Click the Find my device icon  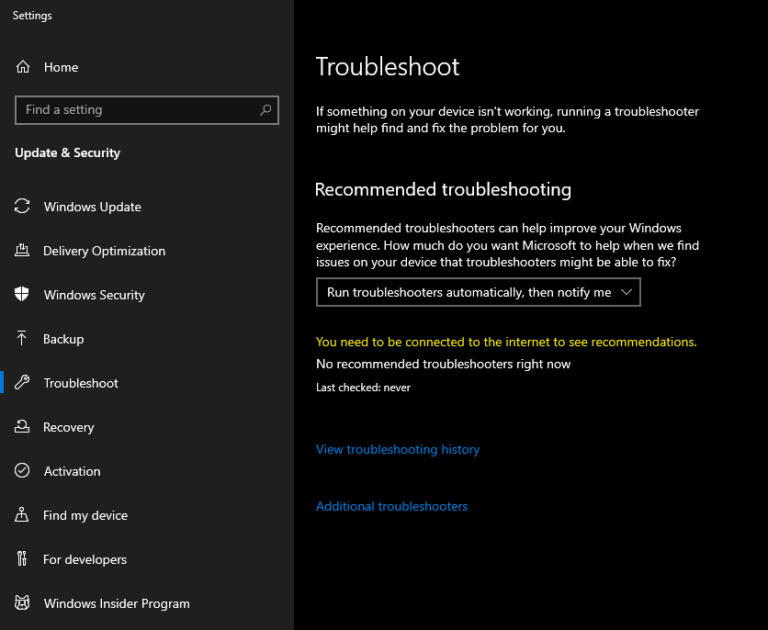coord(22,515)
